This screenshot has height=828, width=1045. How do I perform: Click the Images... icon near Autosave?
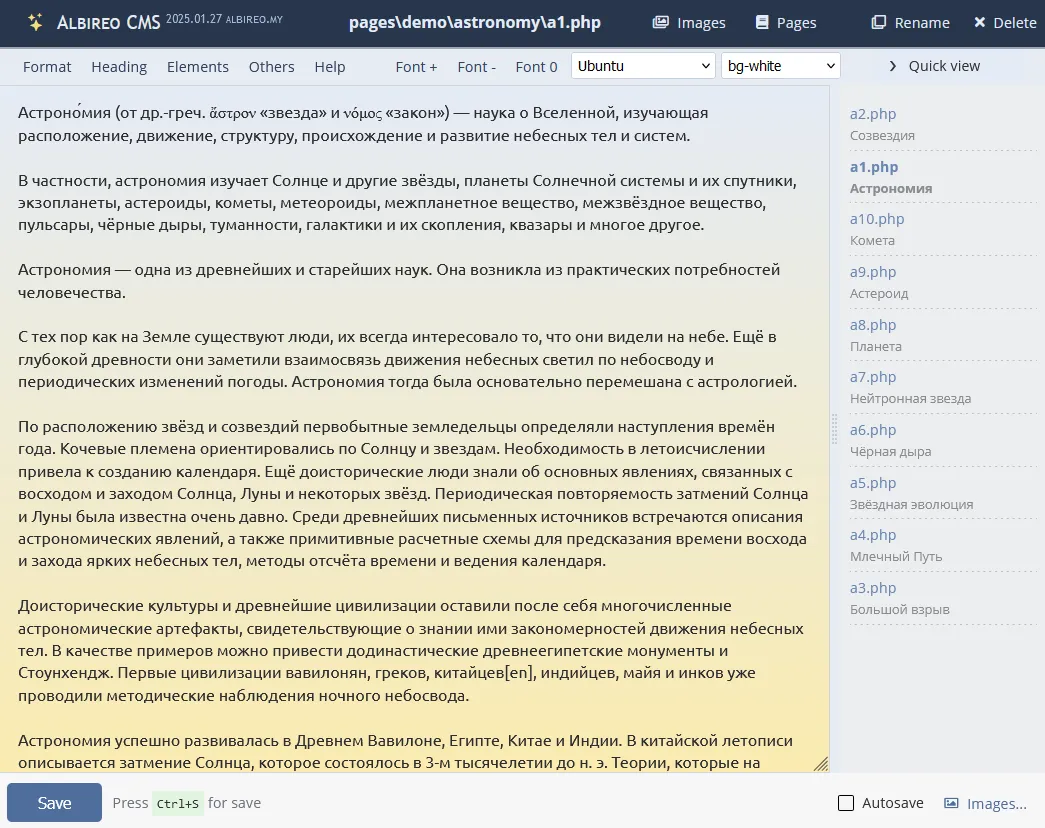pyautogui.click(x=986, y=802)
